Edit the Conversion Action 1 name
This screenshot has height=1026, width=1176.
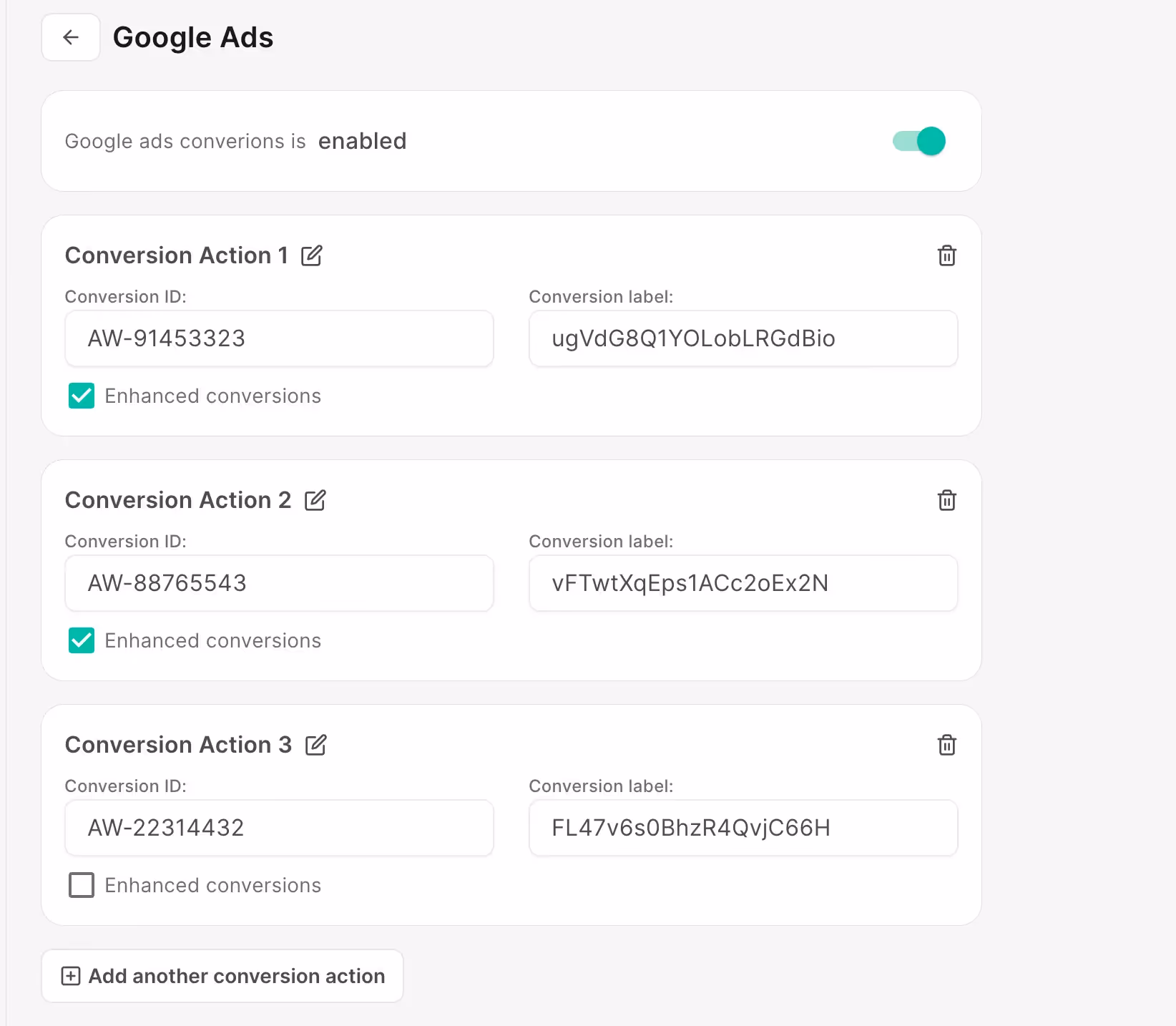(312, 255)
